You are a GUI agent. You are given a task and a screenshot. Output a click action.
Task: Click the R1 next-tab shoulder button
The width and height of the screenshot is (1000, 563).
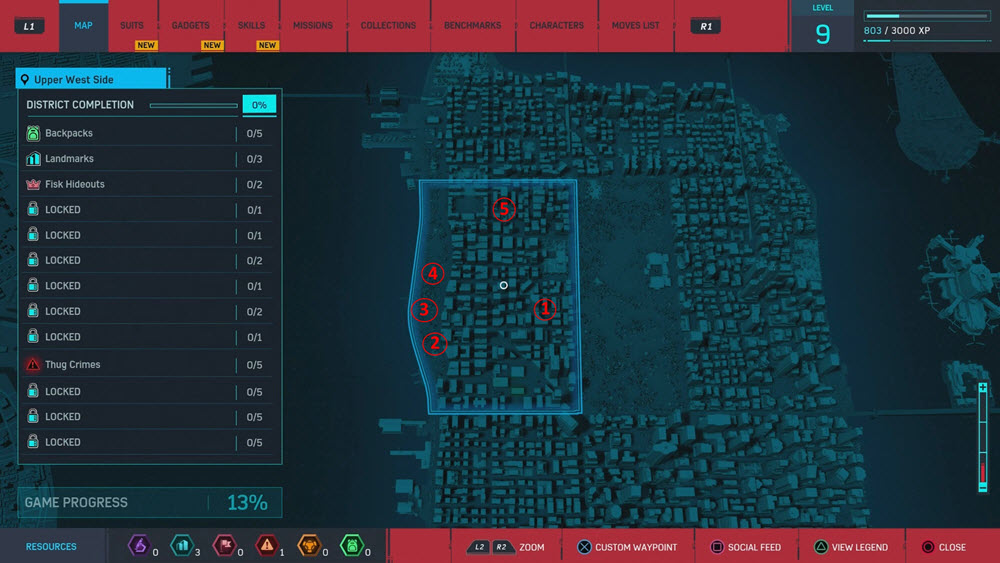pyautogui.click(x=706, y=26)
